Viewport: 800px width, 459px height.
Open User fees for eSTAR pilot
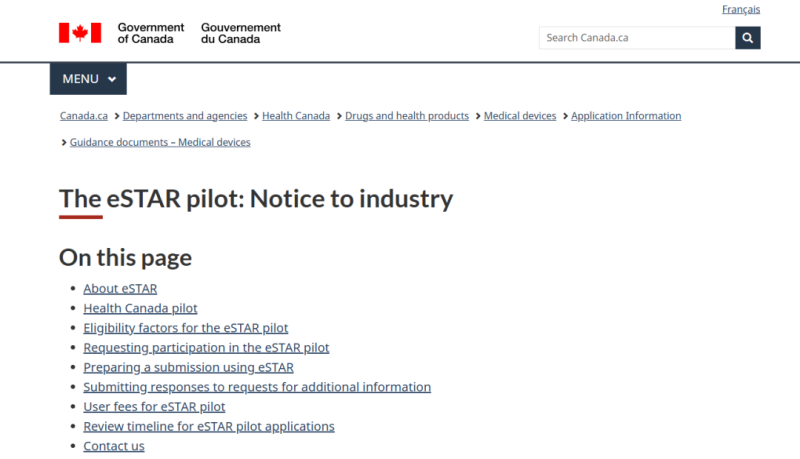pos(154,407)
